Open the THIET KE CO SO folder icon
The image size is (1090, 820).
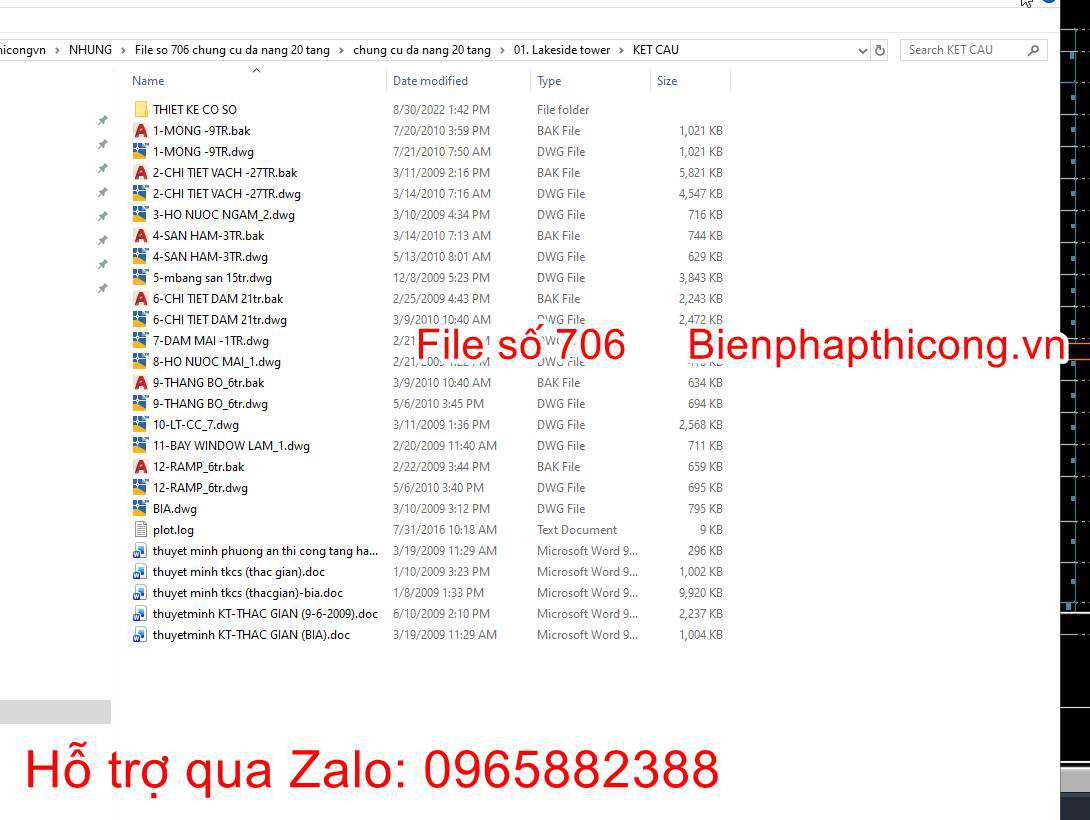(140, 110)
